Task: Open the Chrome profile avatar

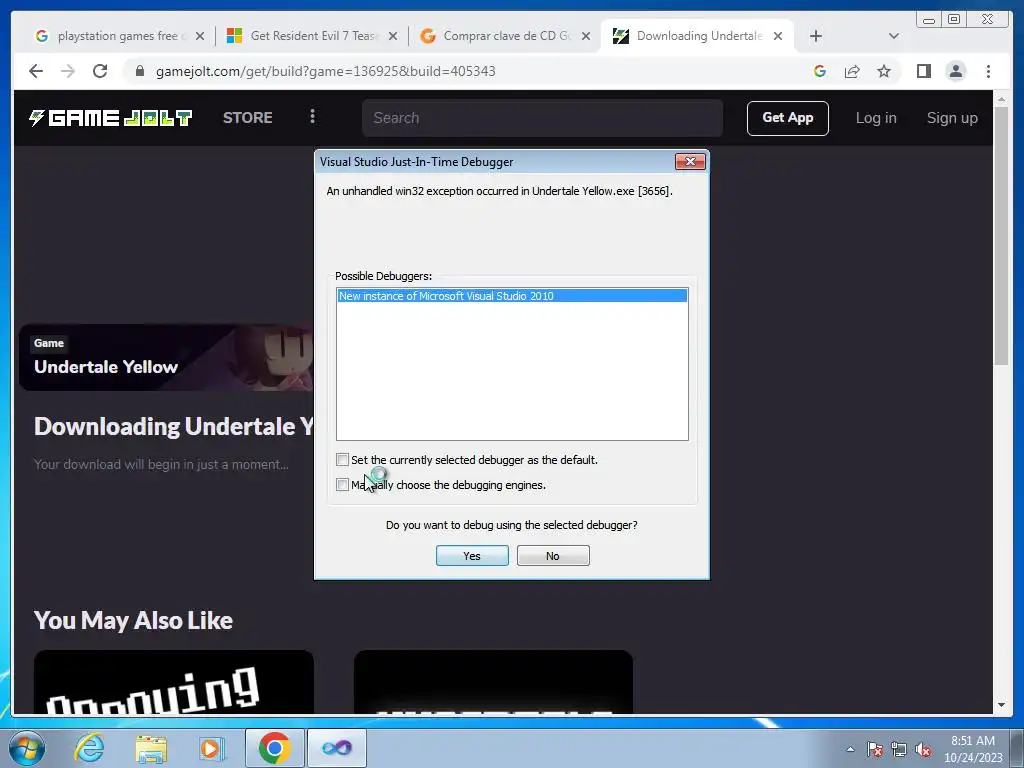Action: tap(955, 71)
